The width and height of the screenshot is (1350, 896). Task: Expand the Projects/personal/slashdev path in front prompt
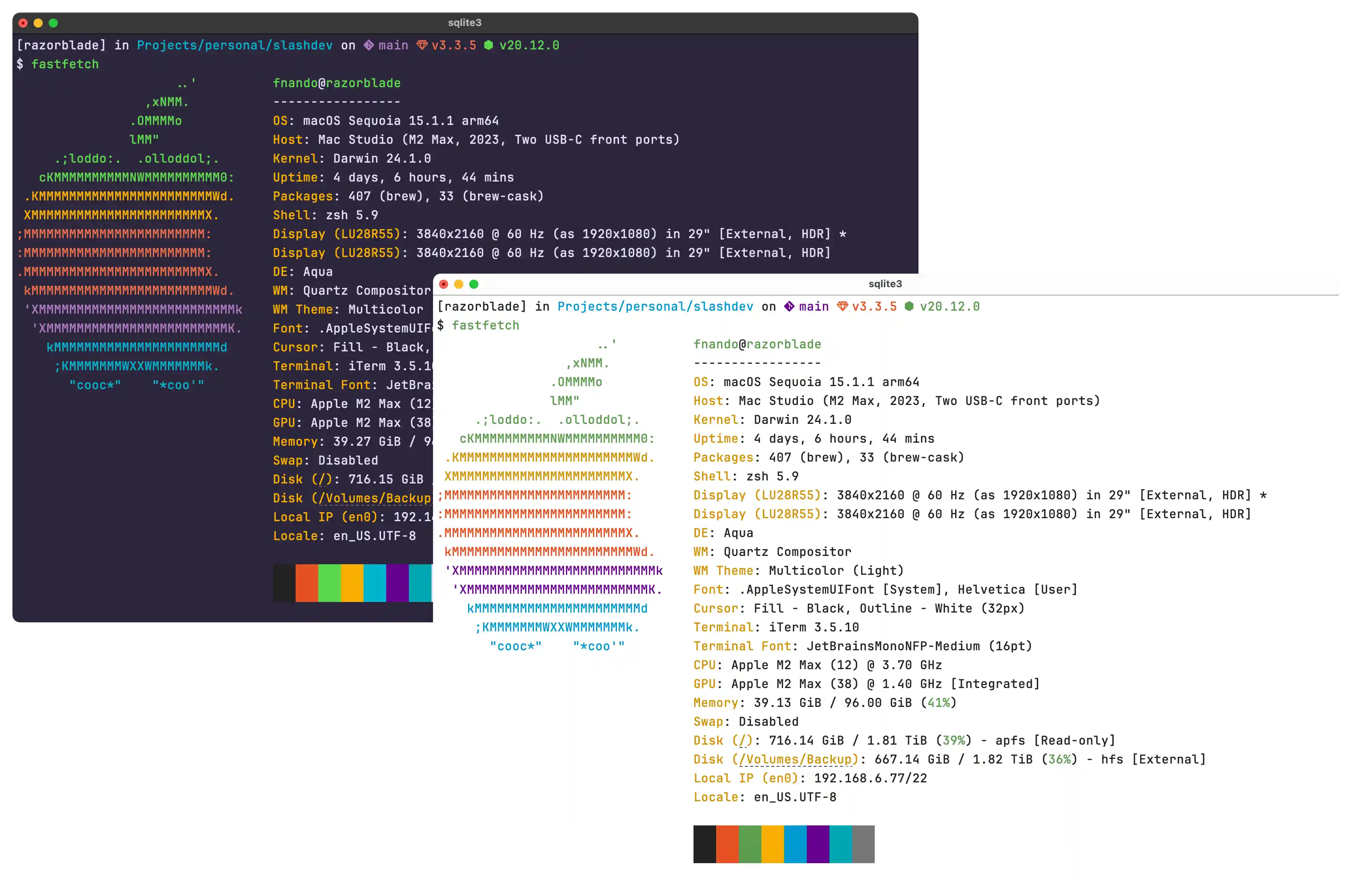[656, 306]
